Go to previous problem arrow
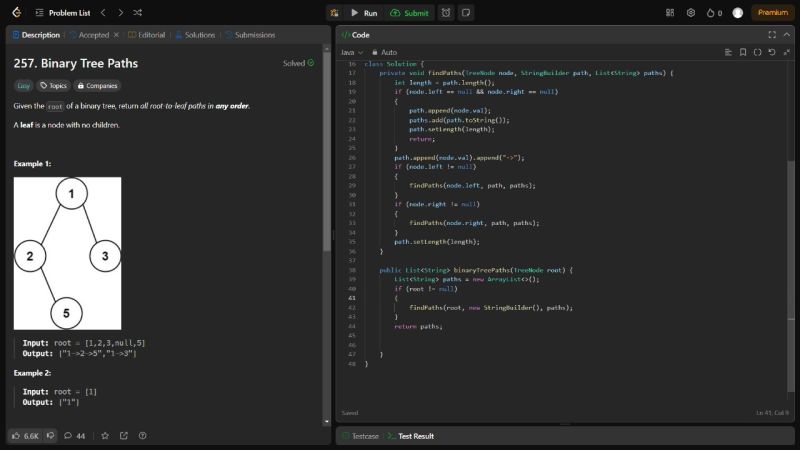 (x=103, y=12)
